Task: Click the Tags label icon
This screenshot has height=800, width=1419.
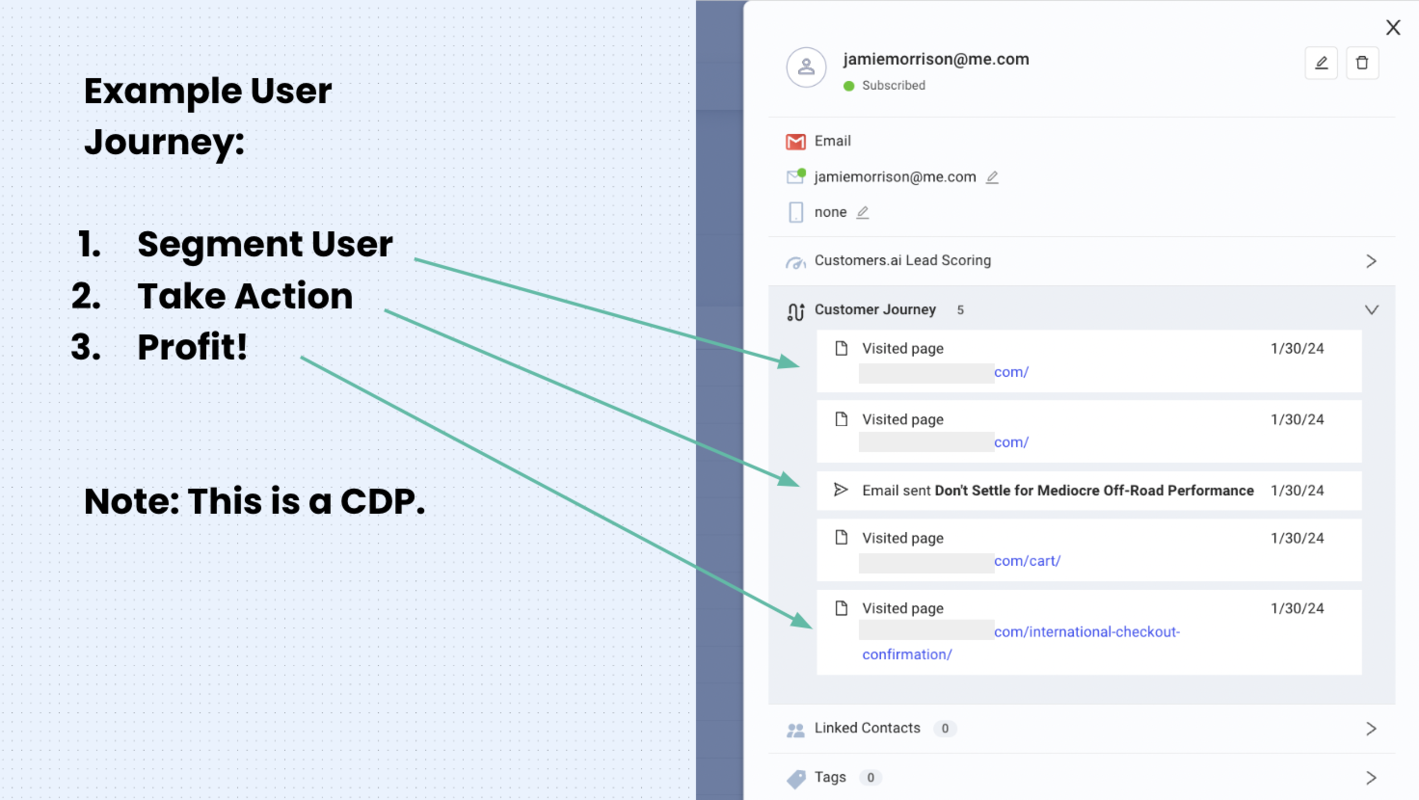Action: (796, 777)
